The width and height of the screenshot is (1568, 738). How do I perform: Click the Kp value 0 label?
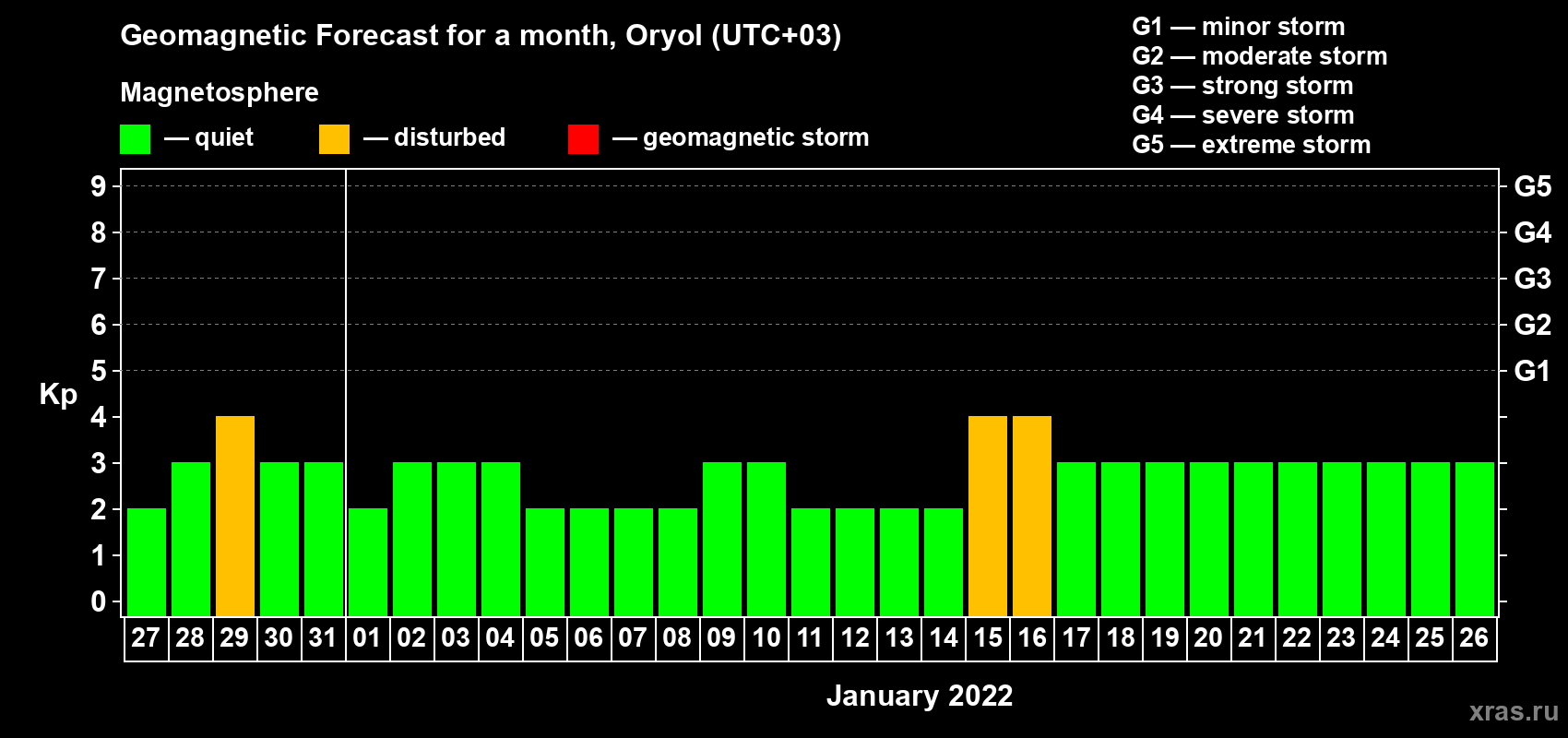(x=99, y=601)
